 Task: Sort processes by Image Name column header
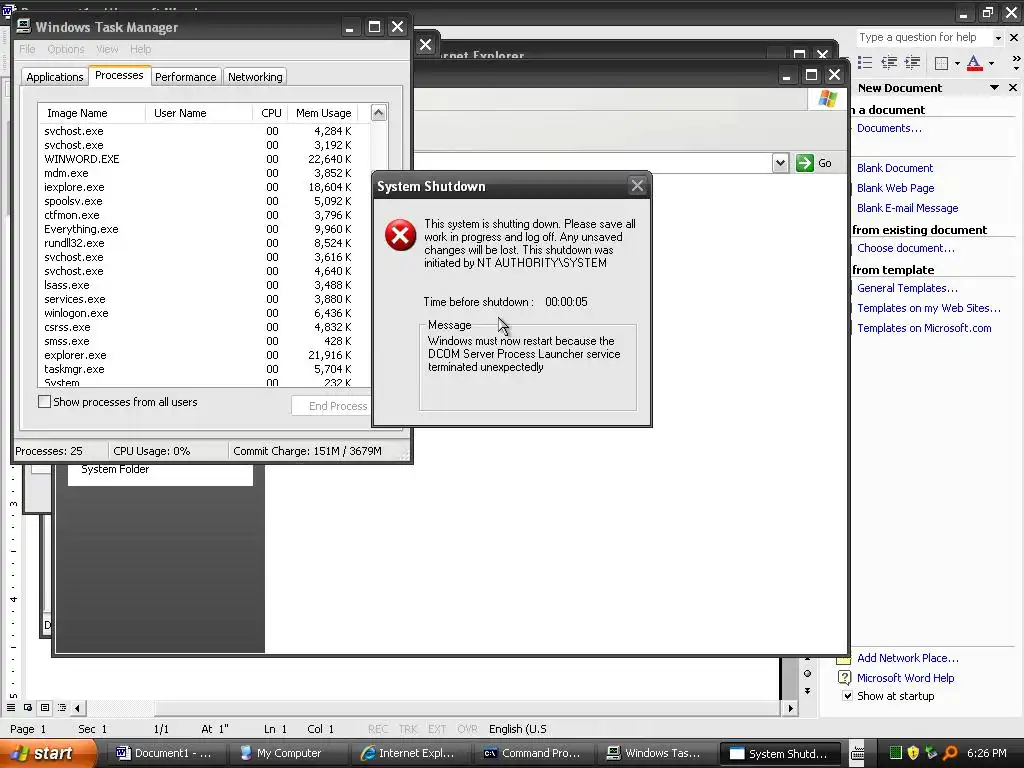[x=91, y=113]
